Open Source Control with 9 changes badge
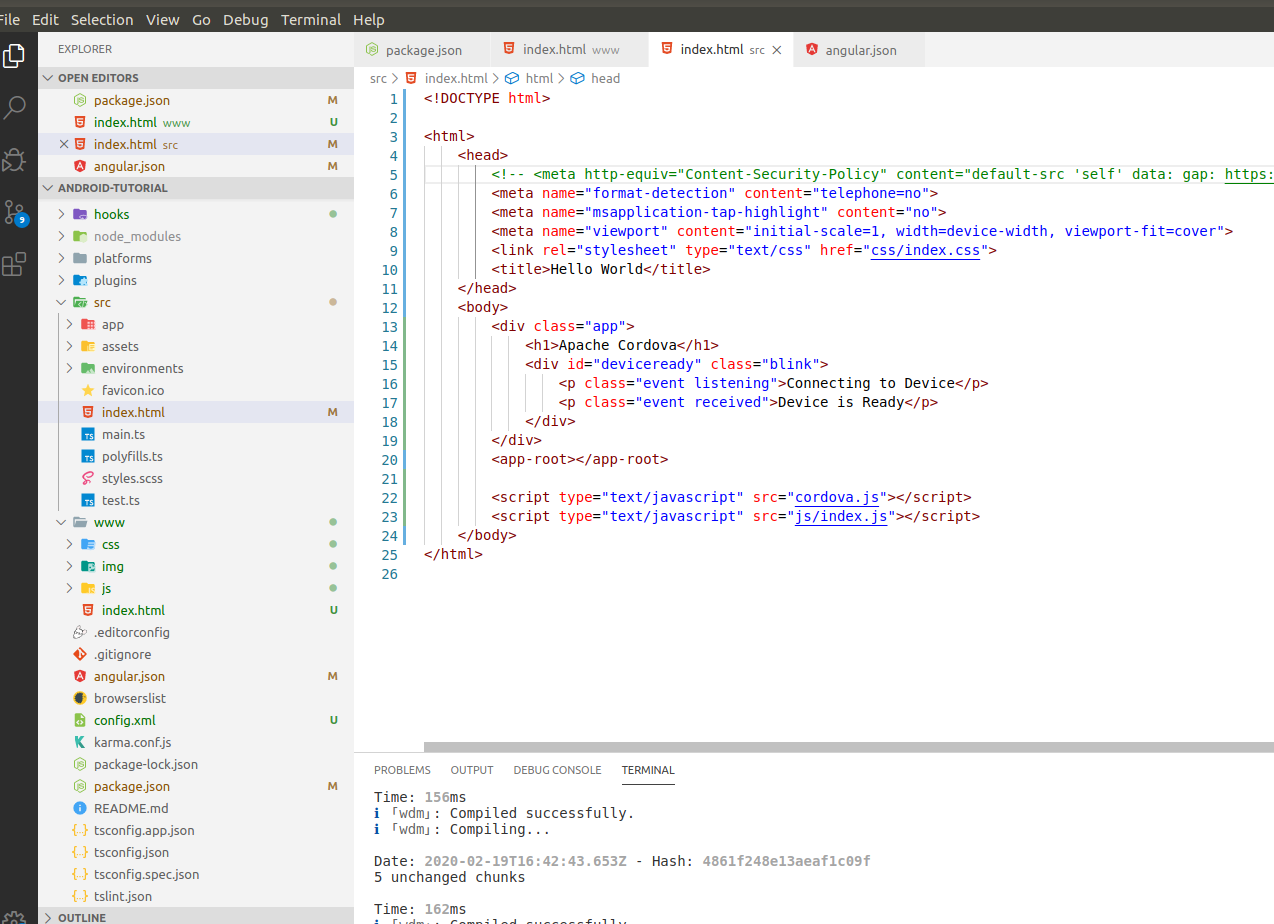The width and height of the screenshot is (1274, 924). (x=15, y=212)
